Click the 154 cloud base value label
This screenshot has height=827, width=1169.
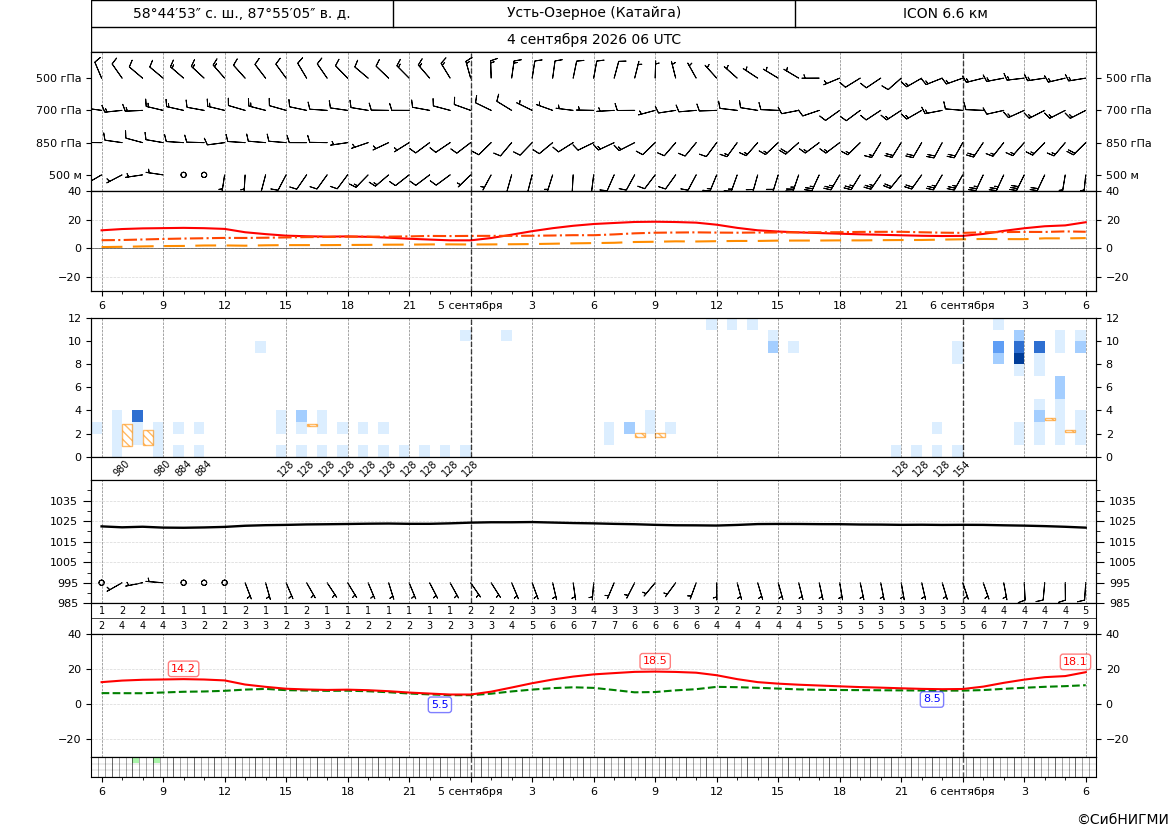(960, 469)
